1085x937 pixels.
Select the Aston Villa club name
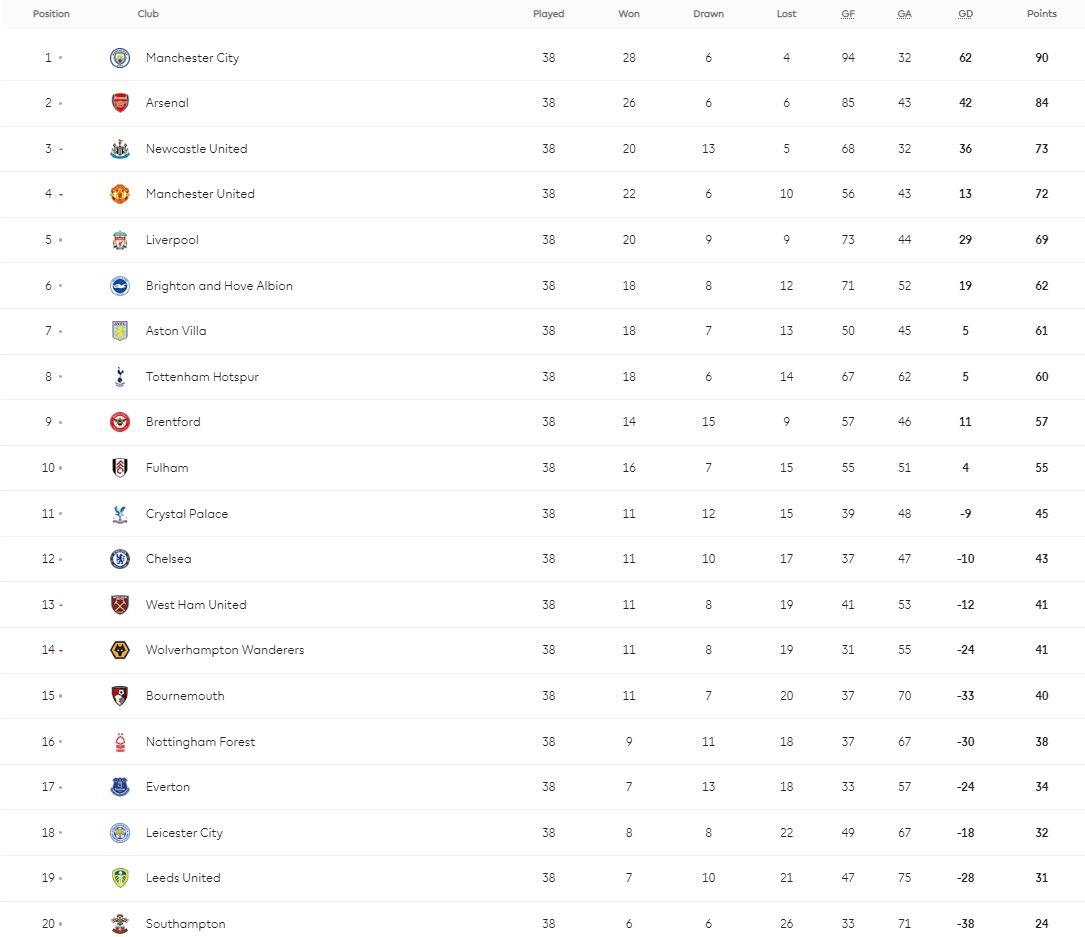[x=176, y=331]
